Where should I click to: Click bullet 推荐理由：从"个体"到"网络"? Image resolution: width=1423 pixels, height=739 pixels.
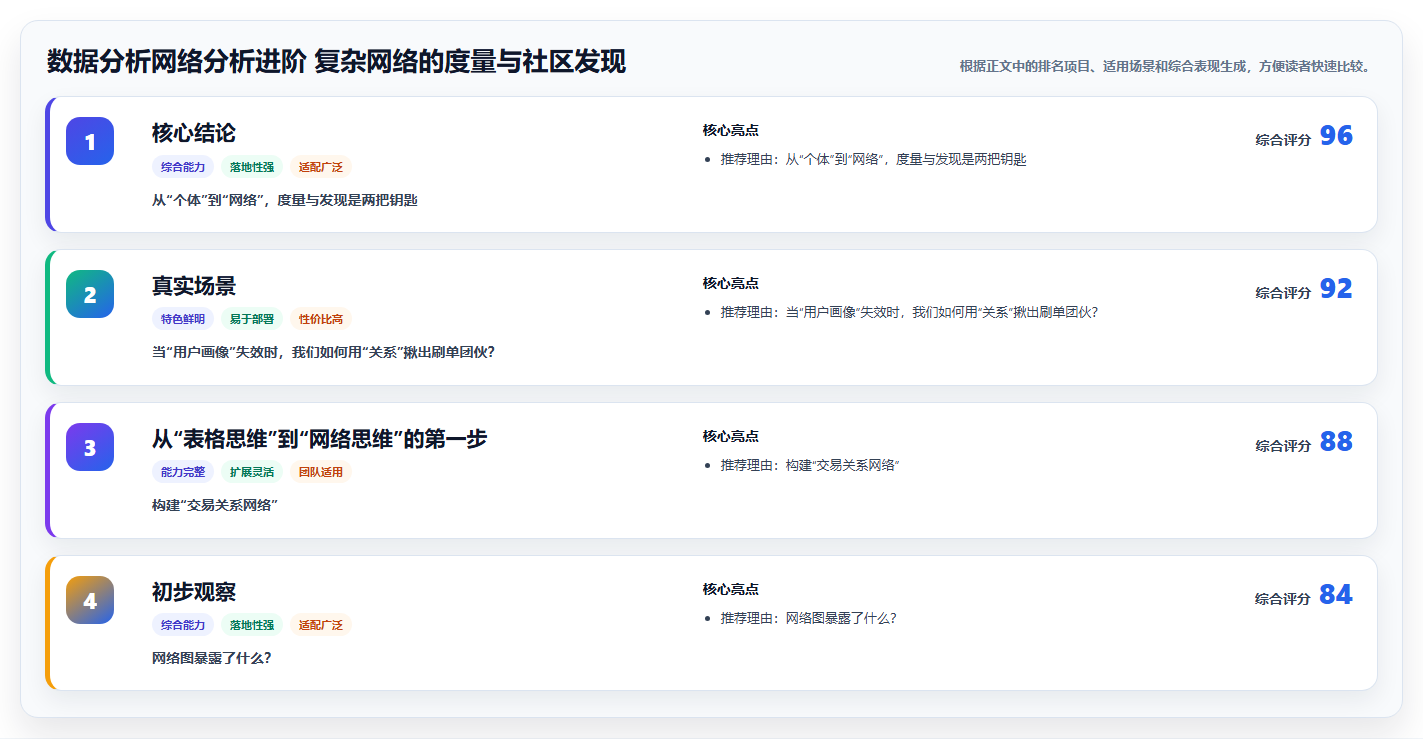click(x=873, y=159)
